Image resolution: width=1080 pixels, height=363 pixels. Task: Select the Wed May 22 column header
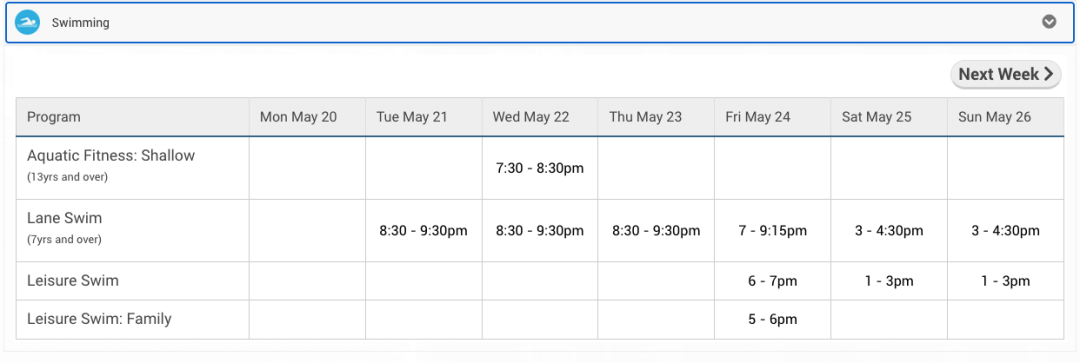coord(531,117)
